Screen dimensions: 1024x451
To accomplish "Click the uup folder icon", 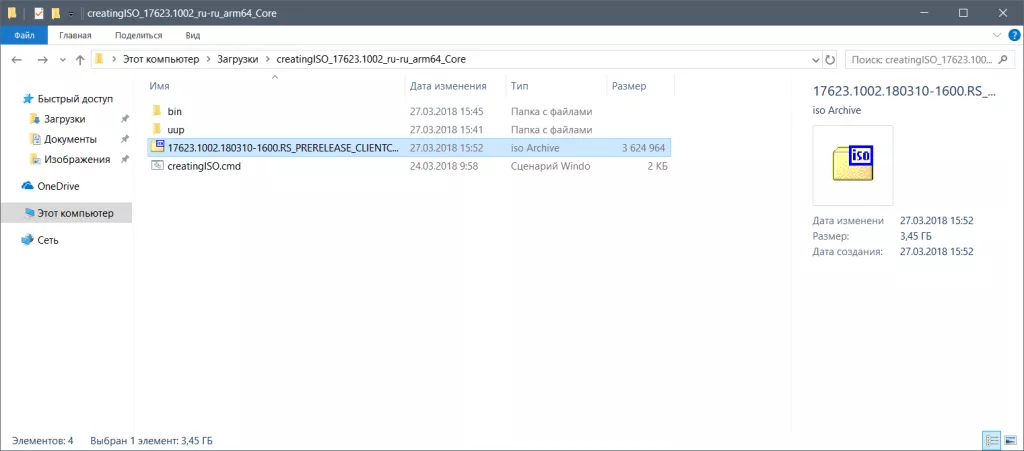I will tap(157, 129).
